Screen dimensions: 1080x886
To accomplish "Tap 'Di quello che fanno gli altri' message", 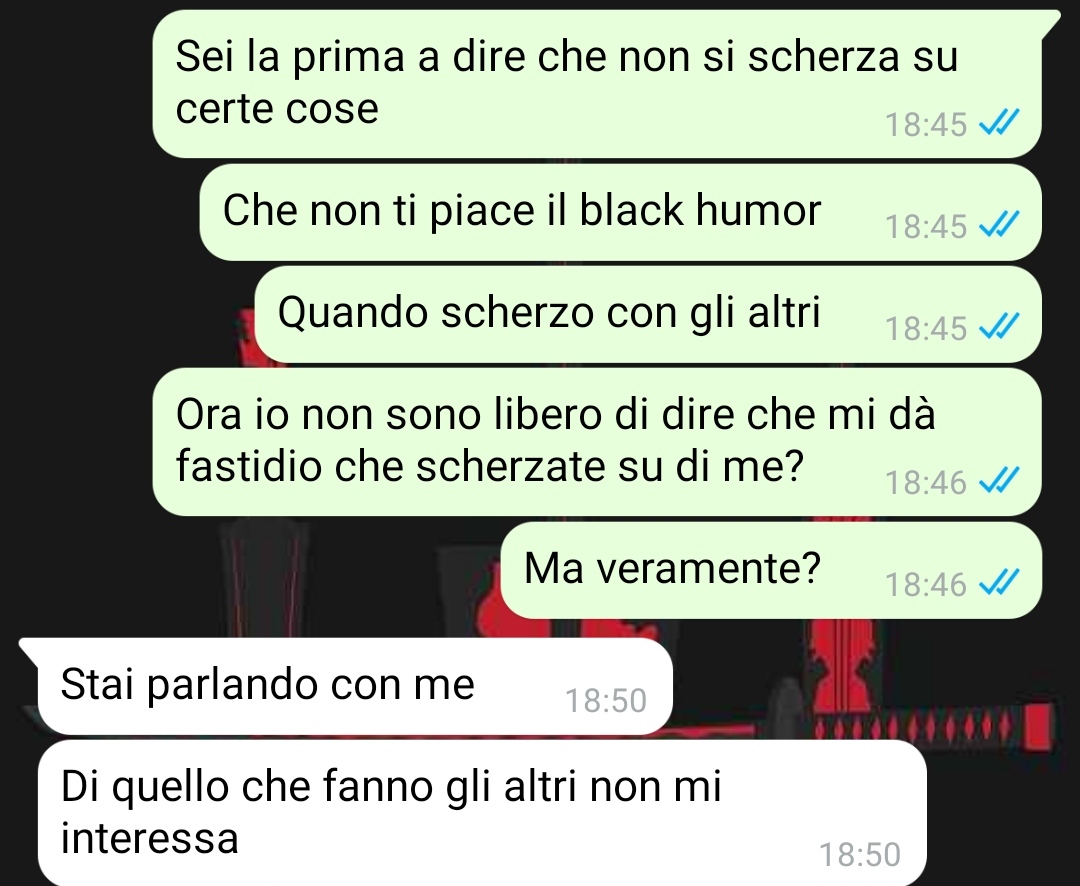I will coord(482,813).
